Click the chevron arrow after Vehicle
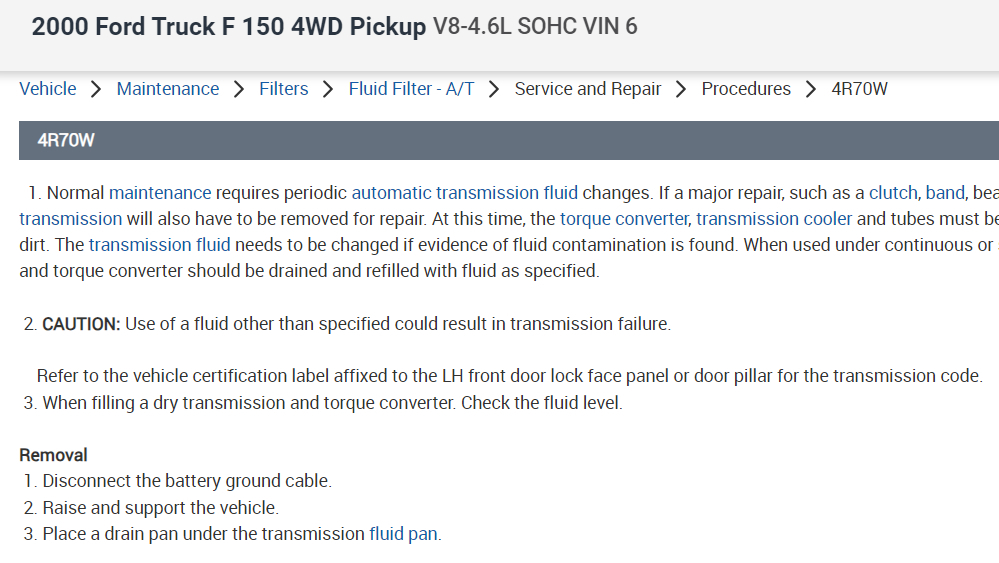The width and height of the screenshot is (999, 563). 96,89
